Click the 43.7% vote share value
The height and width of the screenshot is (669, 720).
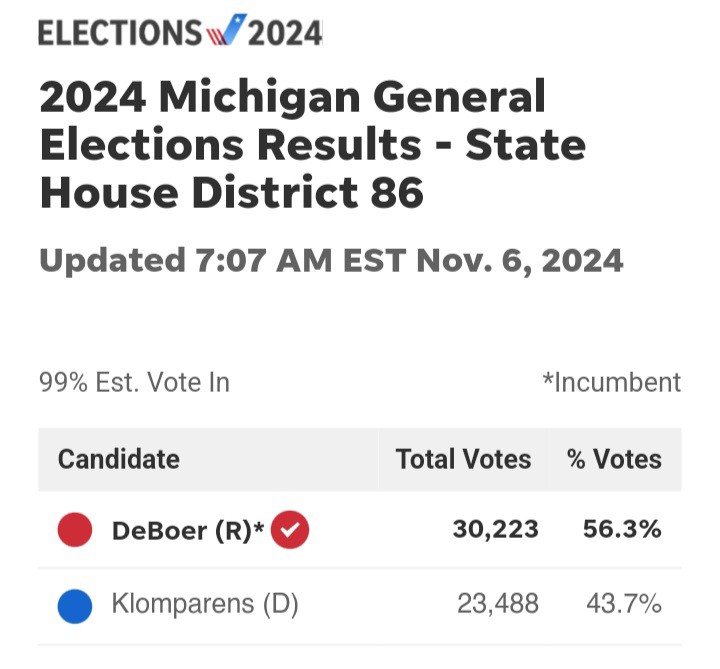pyautogui.click(x=624, y=603)
